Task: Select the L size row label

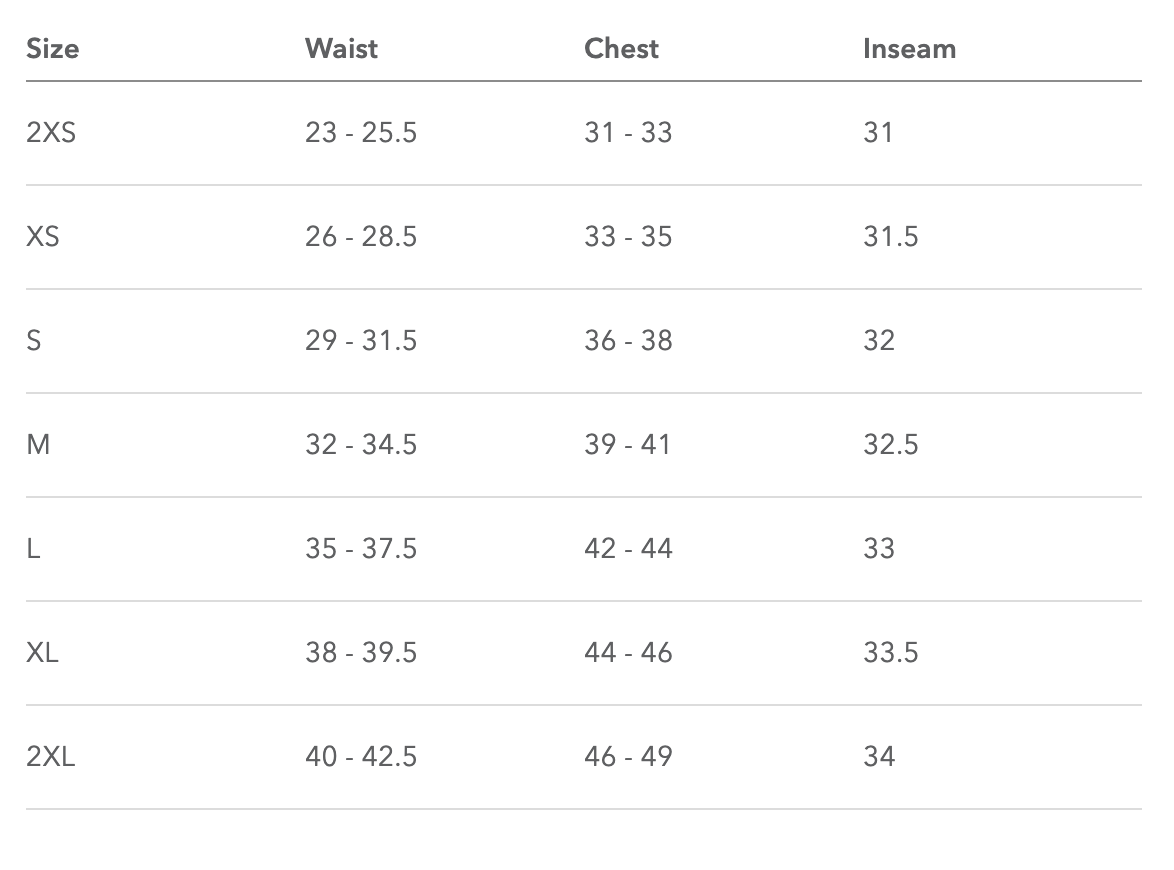Action: (x=33, y=549)
